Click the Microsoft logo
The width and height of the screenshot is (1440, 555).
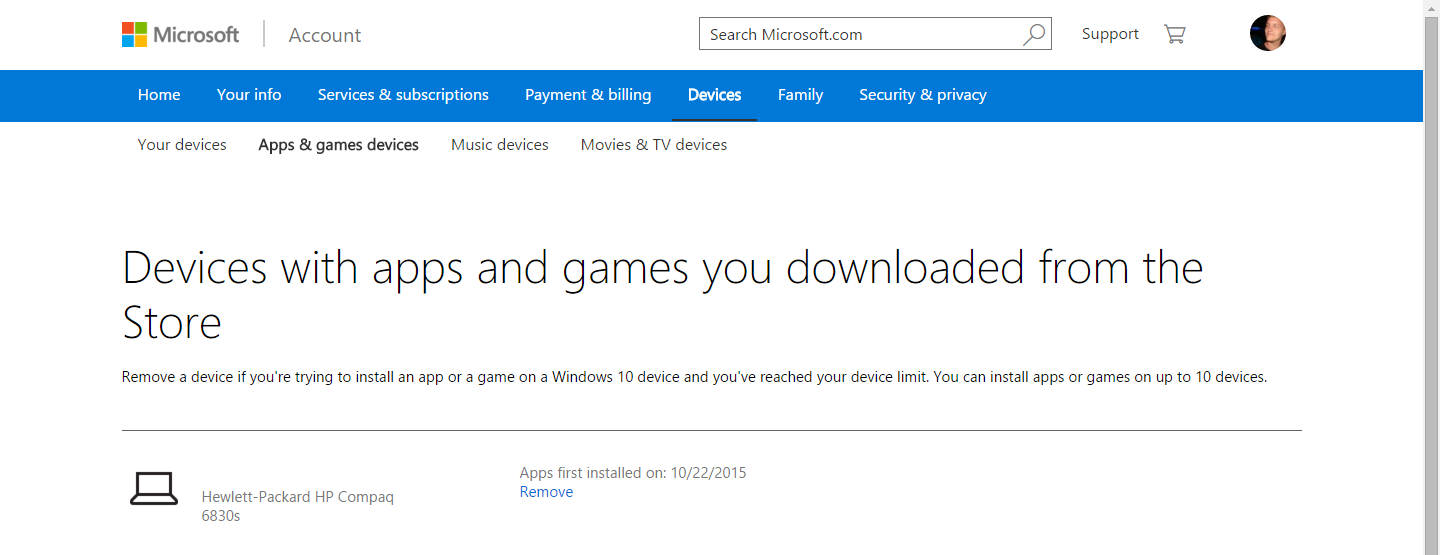(180, 35)
